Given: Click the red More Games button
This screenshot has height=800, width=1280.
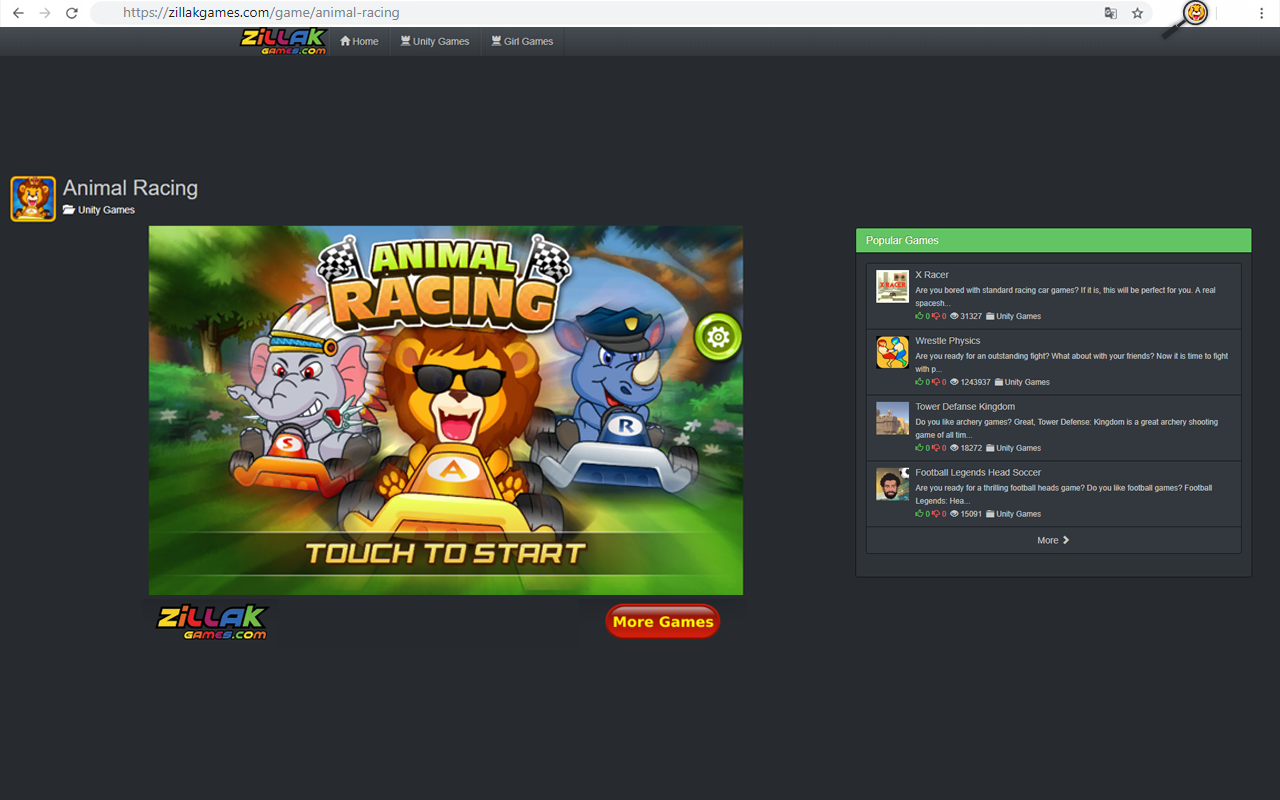Looking at the screenshot, I should [x=662, y=621].
